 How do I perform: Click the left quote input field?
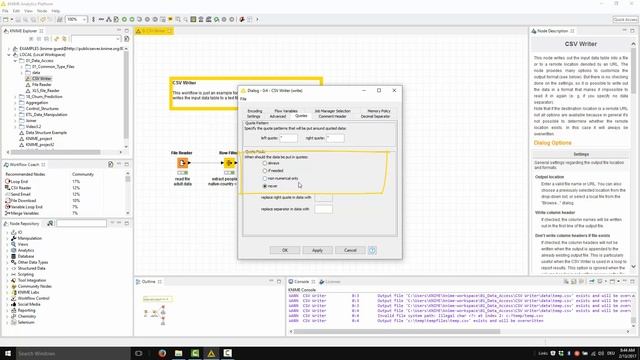click(289, 138)
